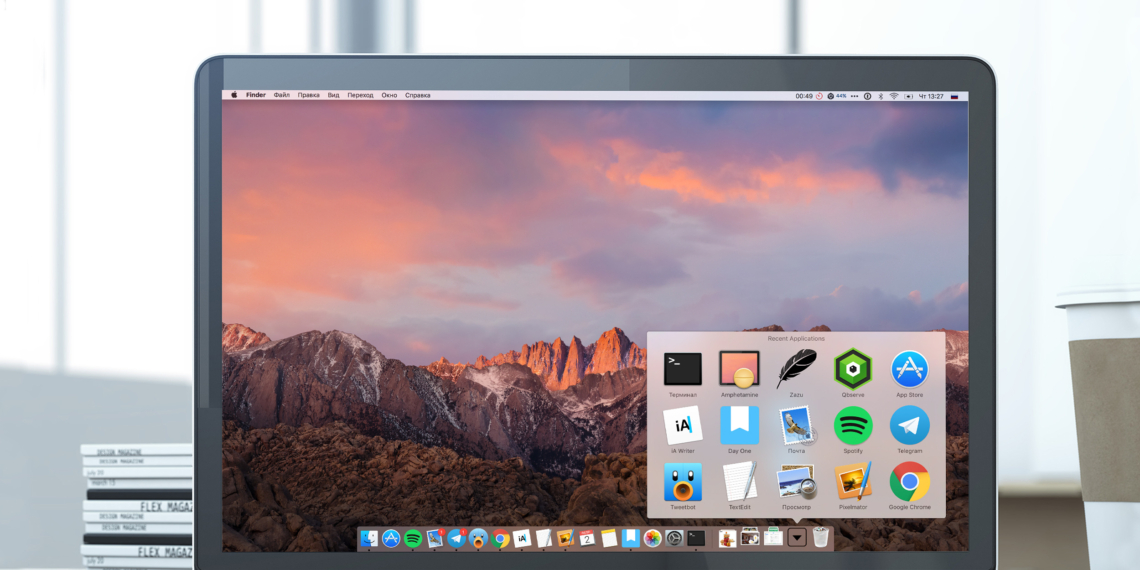
Task: Open the Trash in the Dock
Action: 820,538
